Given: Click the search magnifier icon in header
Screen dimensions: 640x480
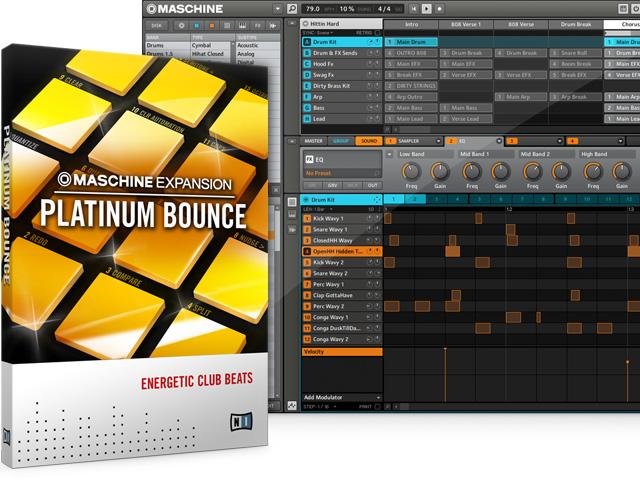Looking at the screenshot, I should [290, 9].
